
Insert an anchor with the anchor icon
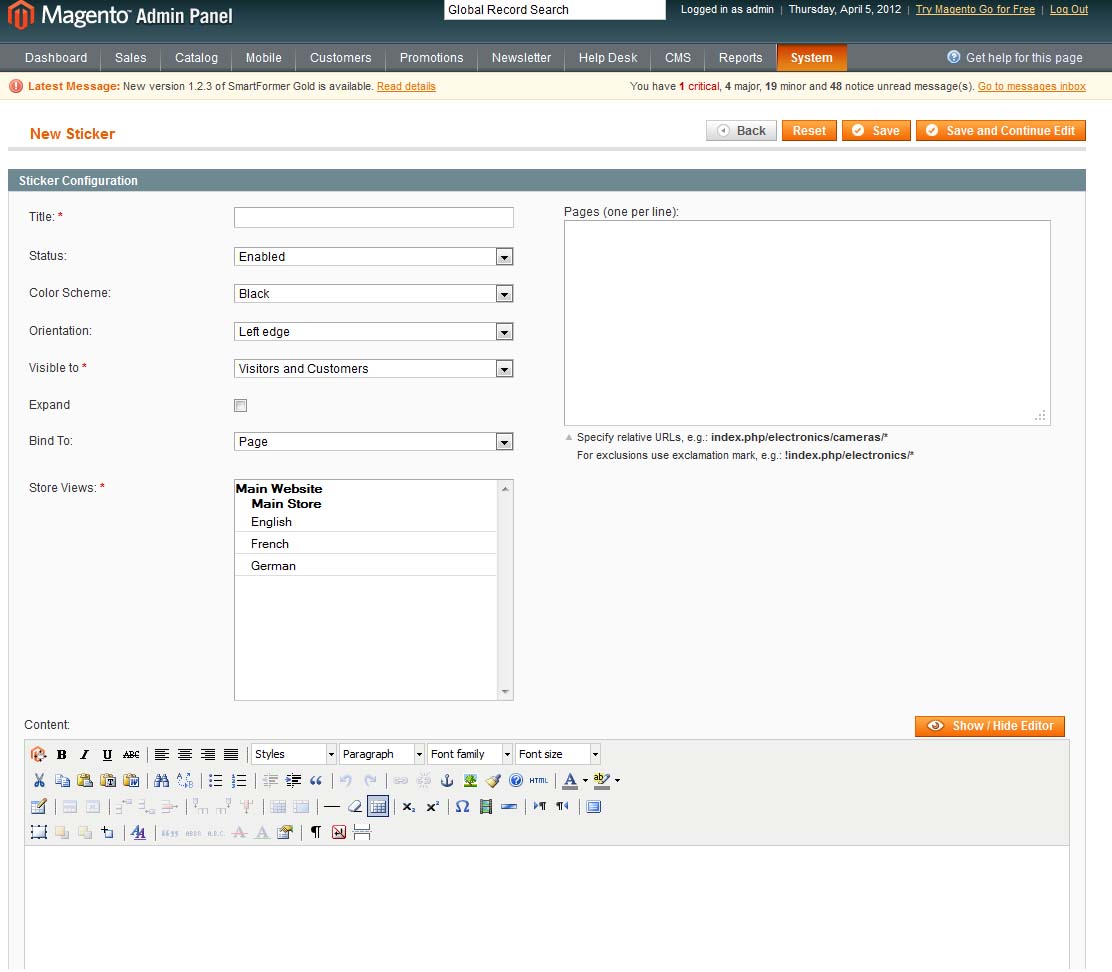pos(447,781)
